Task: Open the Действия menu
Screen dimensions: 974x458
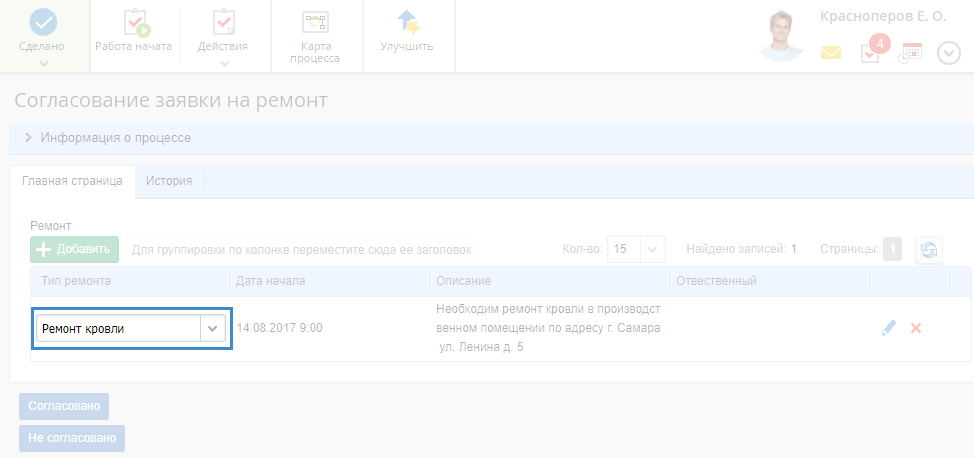Action: click(x=223, y=36)
